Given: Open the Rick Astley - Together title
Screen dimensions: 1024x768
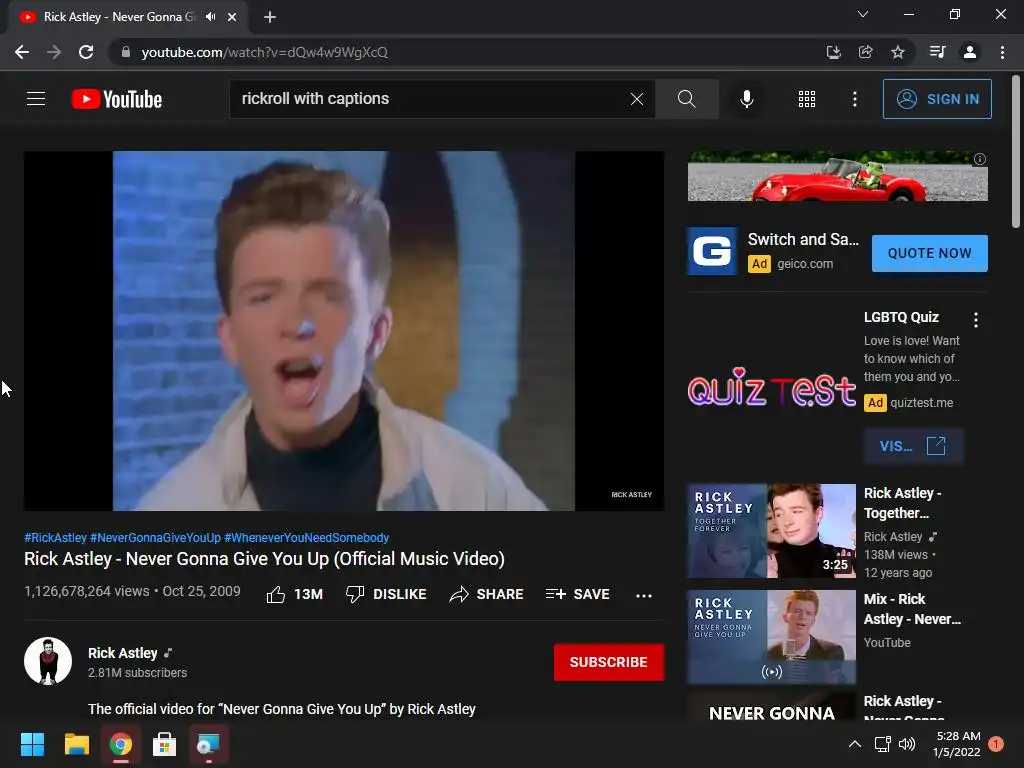Looking at the screenshot, I should point(903,503).
